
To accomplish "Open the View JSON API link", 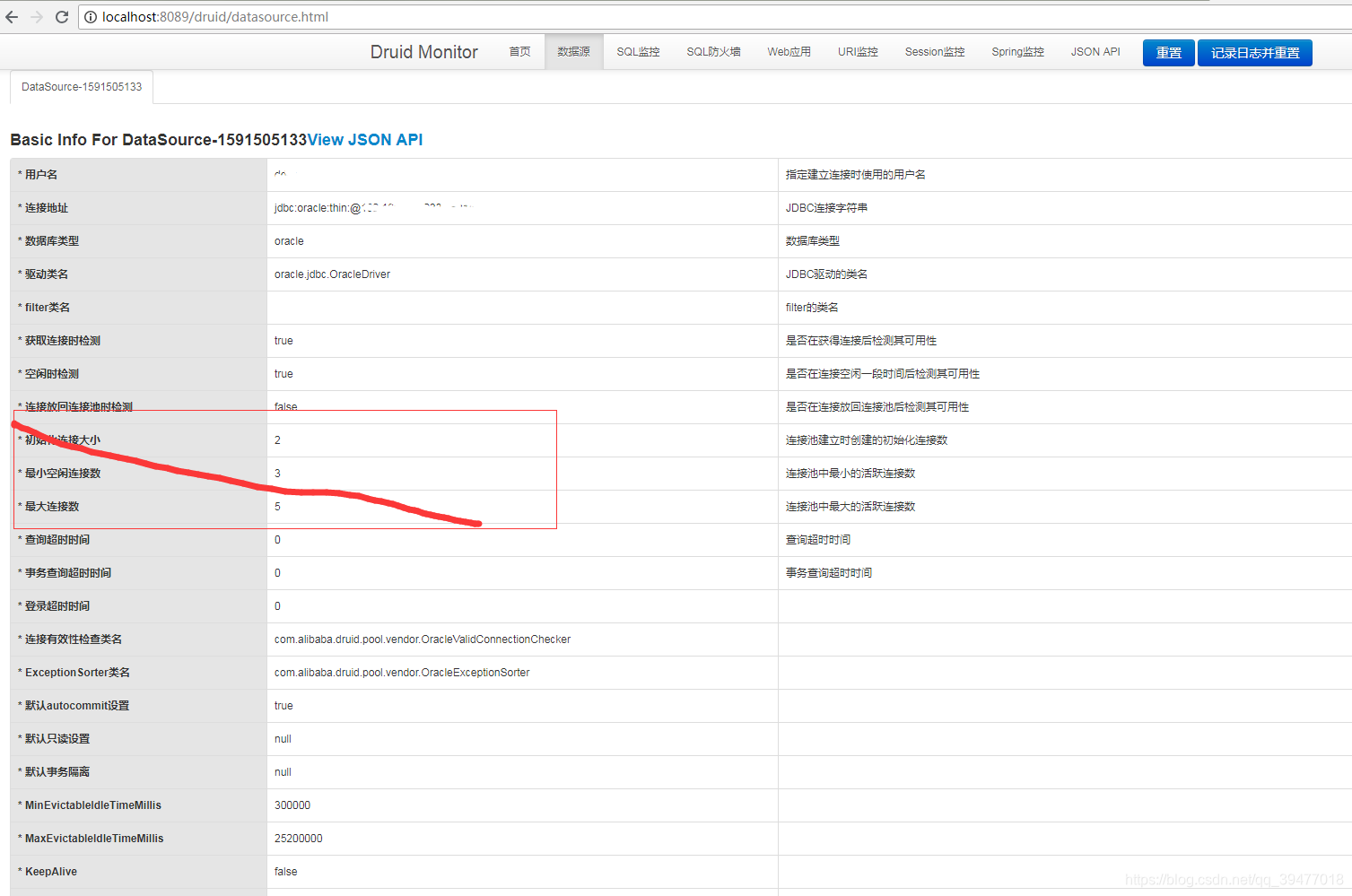I will [365, 140].
